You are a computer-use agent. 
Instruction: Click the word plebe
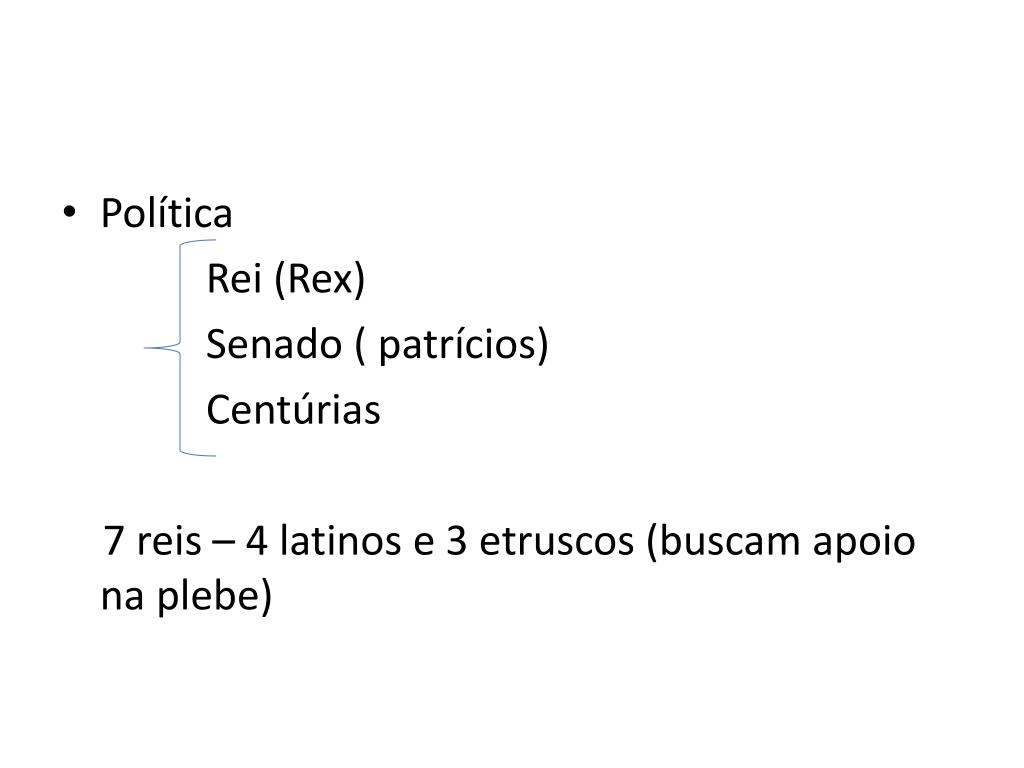215,596
